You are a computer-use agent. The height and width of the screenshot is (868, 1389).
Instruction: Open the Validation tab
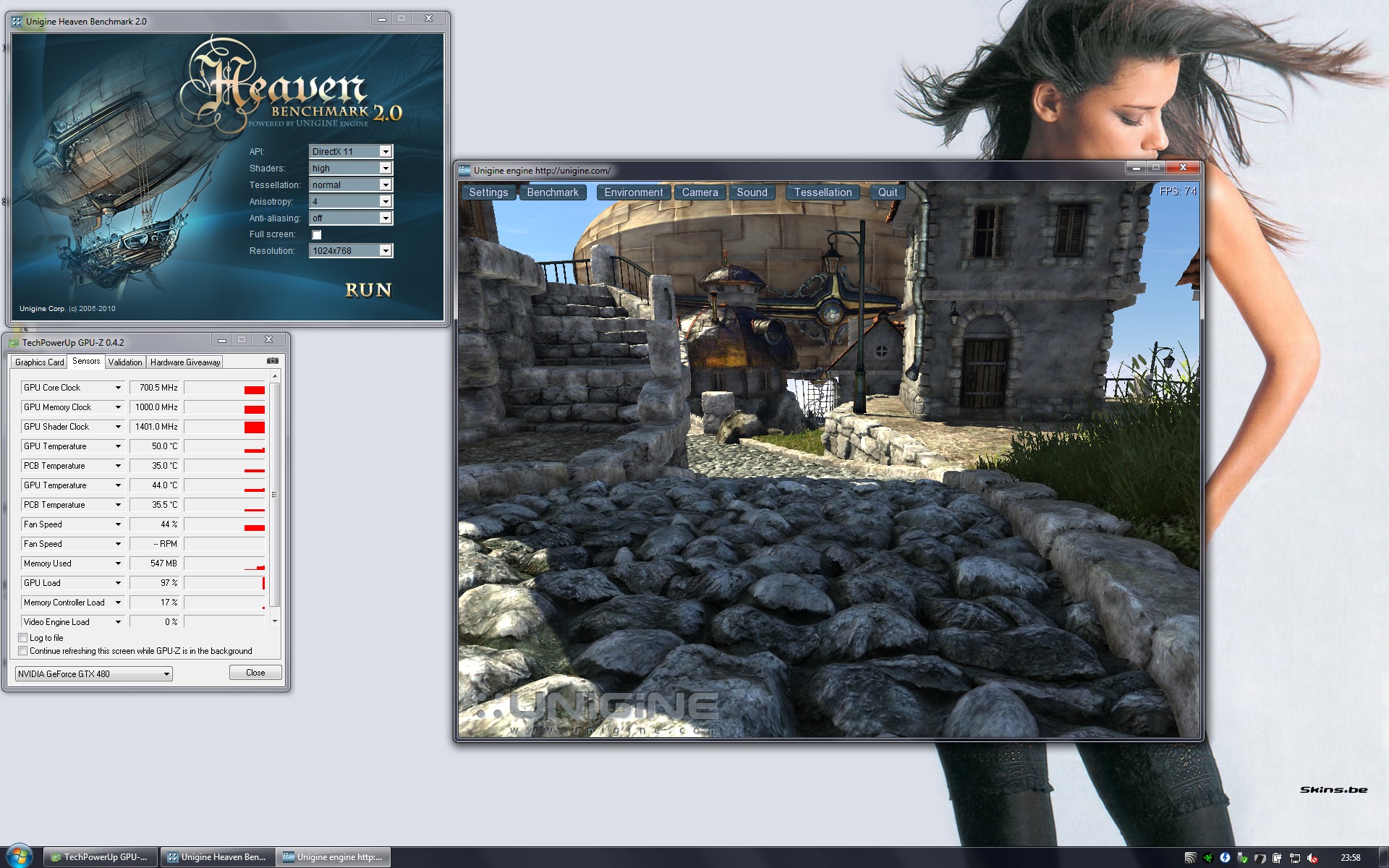click(x=125, y=362)
